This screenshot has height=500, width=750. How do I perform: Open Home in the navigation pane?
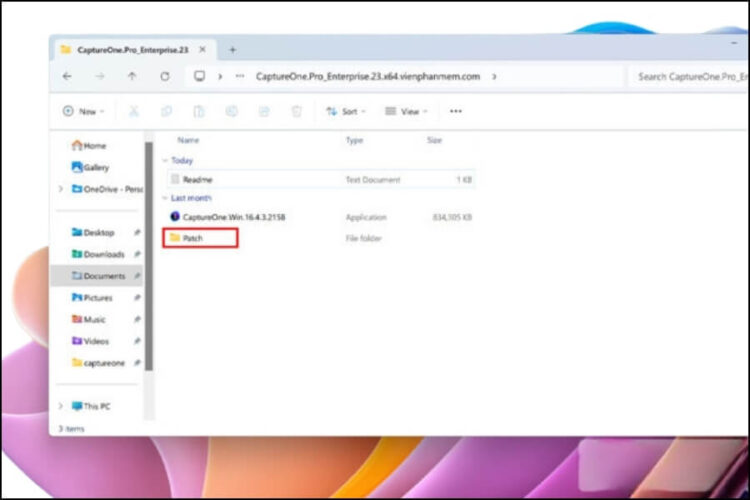click(x=89, y=145)
